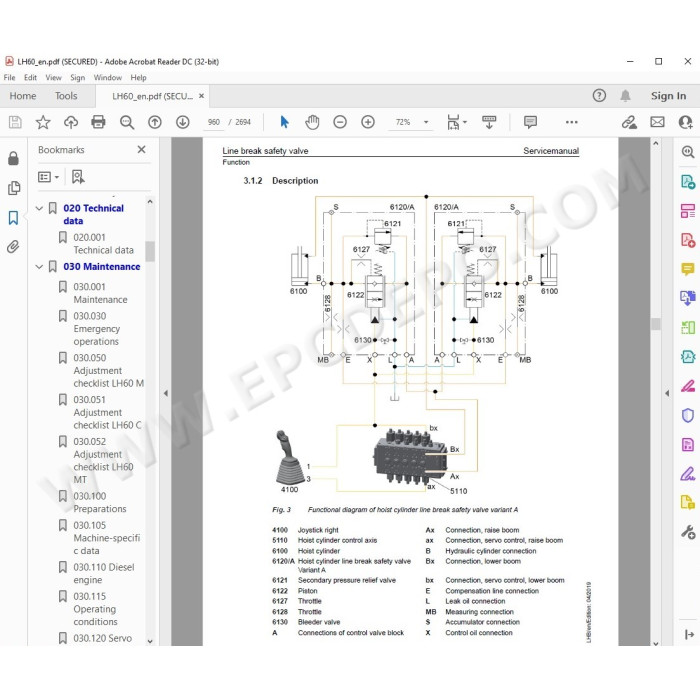This screenshot has height=700, width=700.
Task: Expand right tools pane with bottom arrow
Action: click(x=689, y=634)
